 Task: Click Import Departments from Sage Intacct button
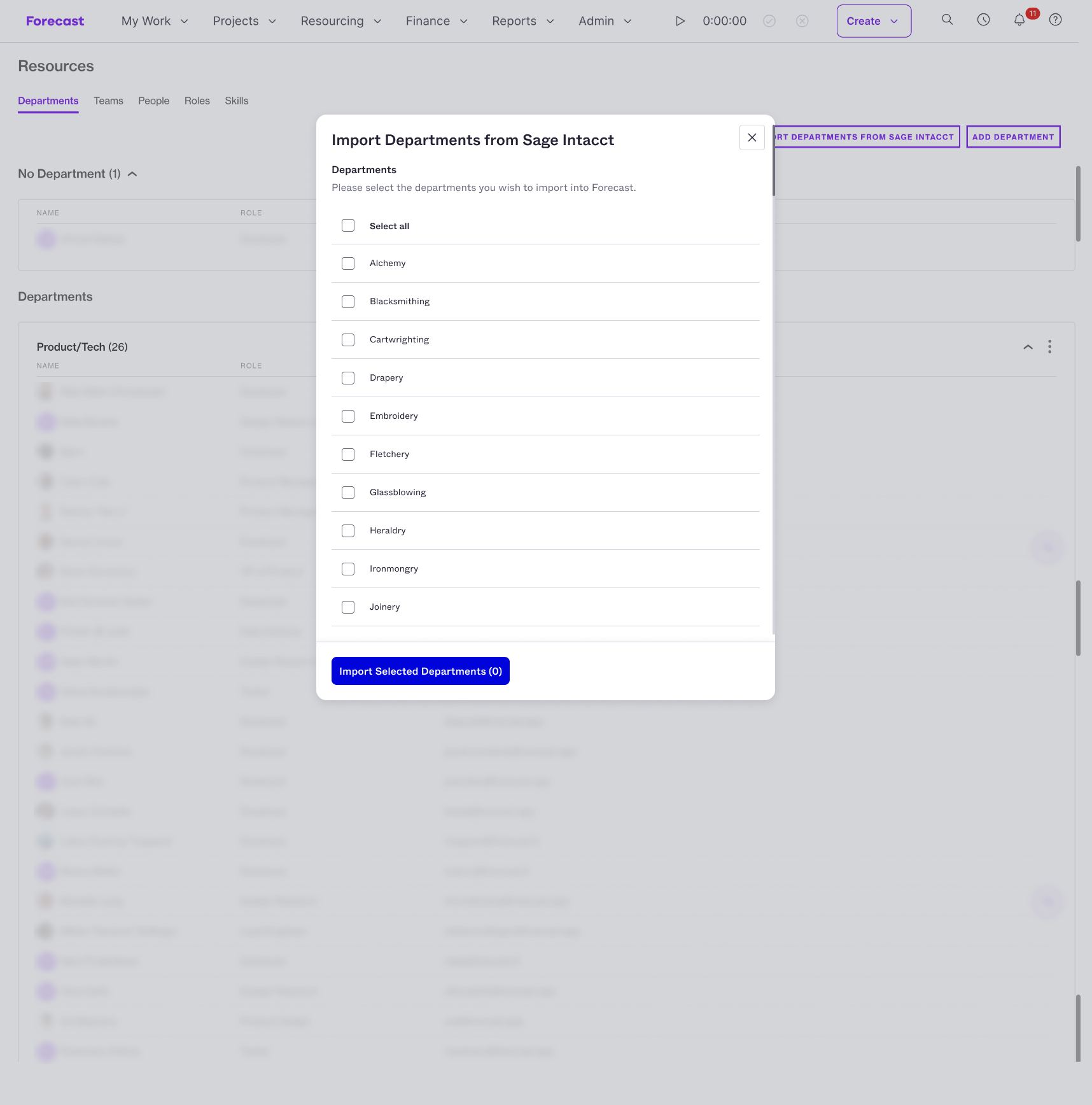pyautogui.click(x=867, y=137)
